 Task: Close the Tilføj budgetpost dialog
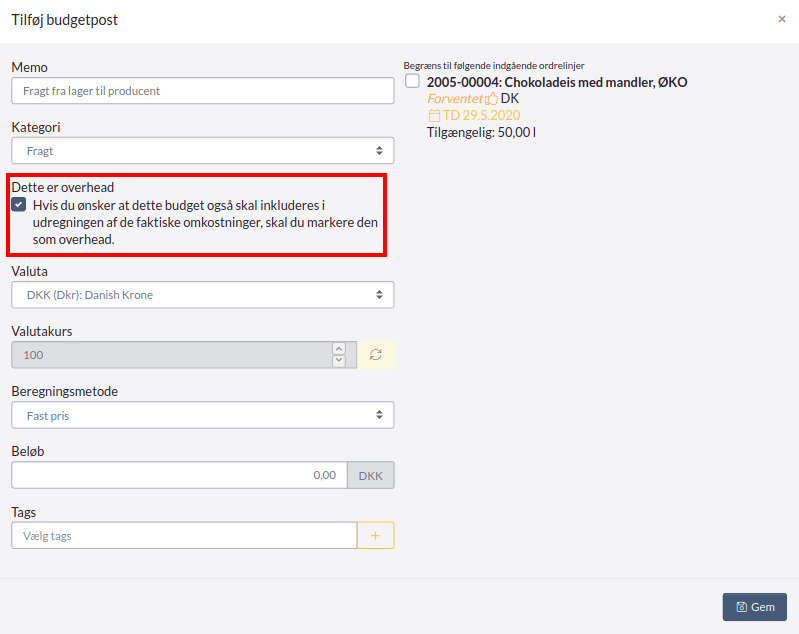782,19
